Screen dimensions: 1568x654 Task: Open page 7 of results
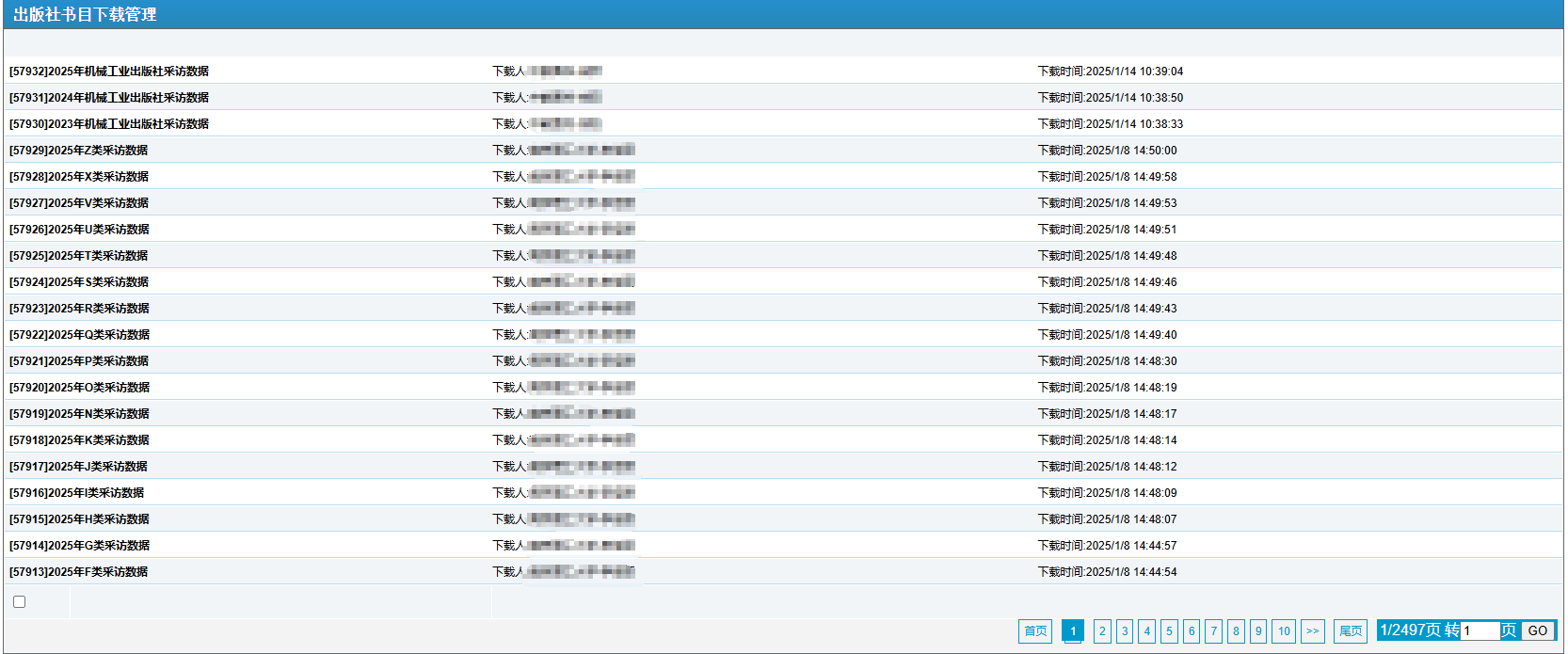click(1214, 631)
